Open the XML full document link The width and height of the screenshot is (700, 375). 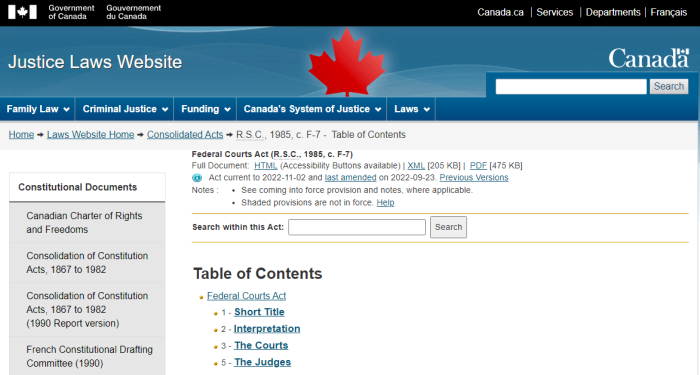pos(416,166)
